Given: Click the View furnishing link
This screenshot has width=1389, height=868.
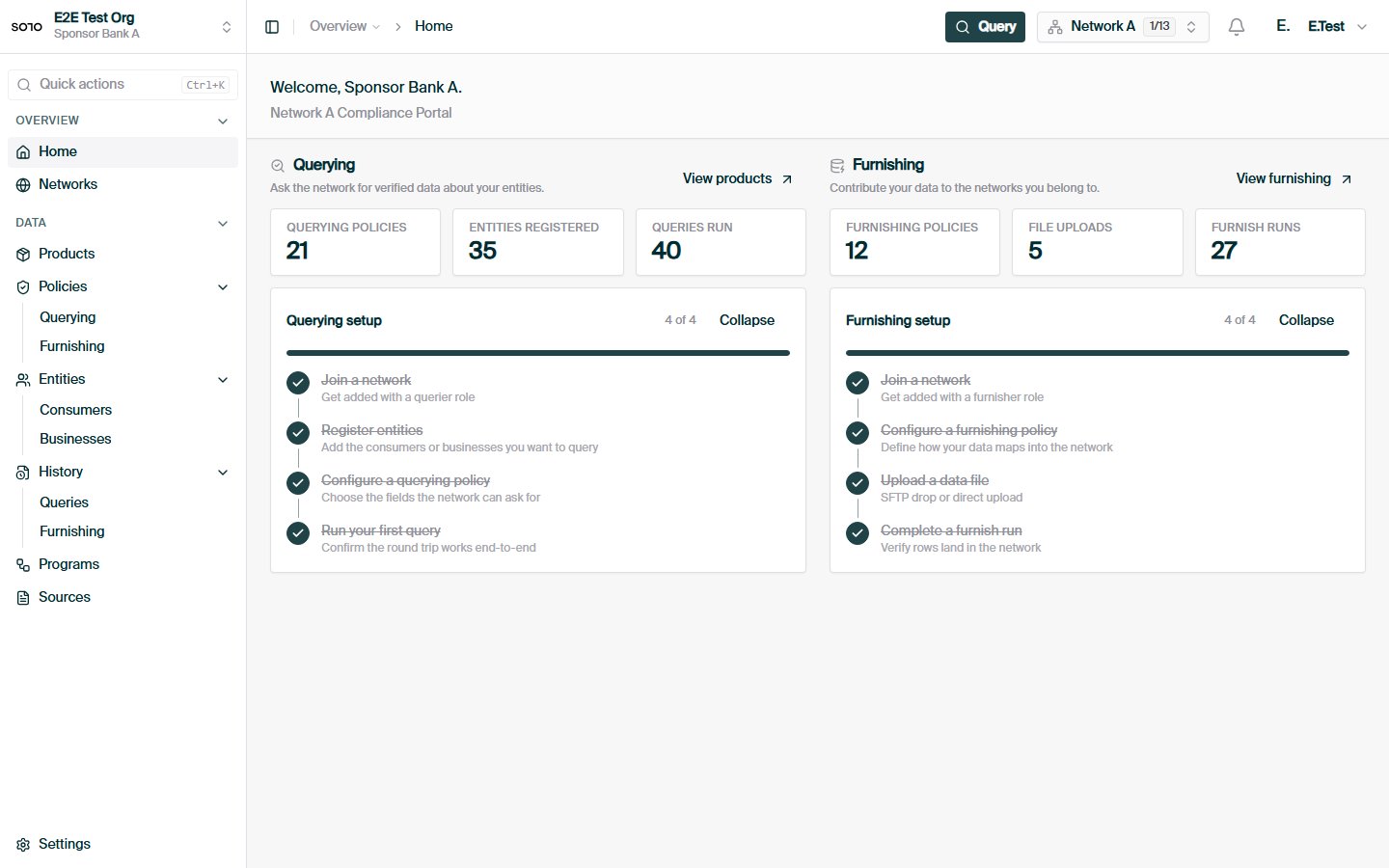Looking at the screenshot, I should click(x=1294, y=178).
